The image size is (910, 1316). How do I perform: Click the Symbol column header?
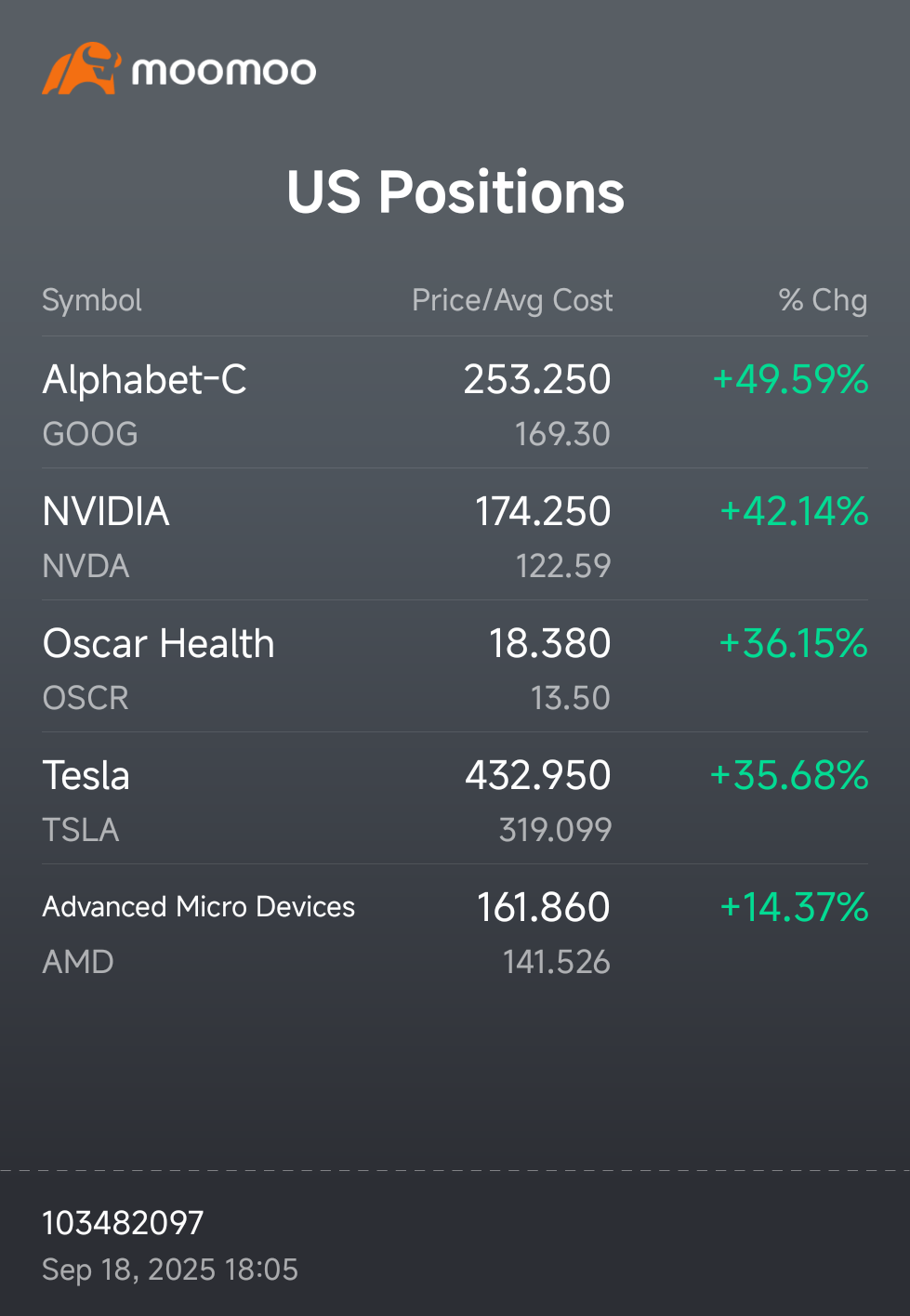[91, 299]
